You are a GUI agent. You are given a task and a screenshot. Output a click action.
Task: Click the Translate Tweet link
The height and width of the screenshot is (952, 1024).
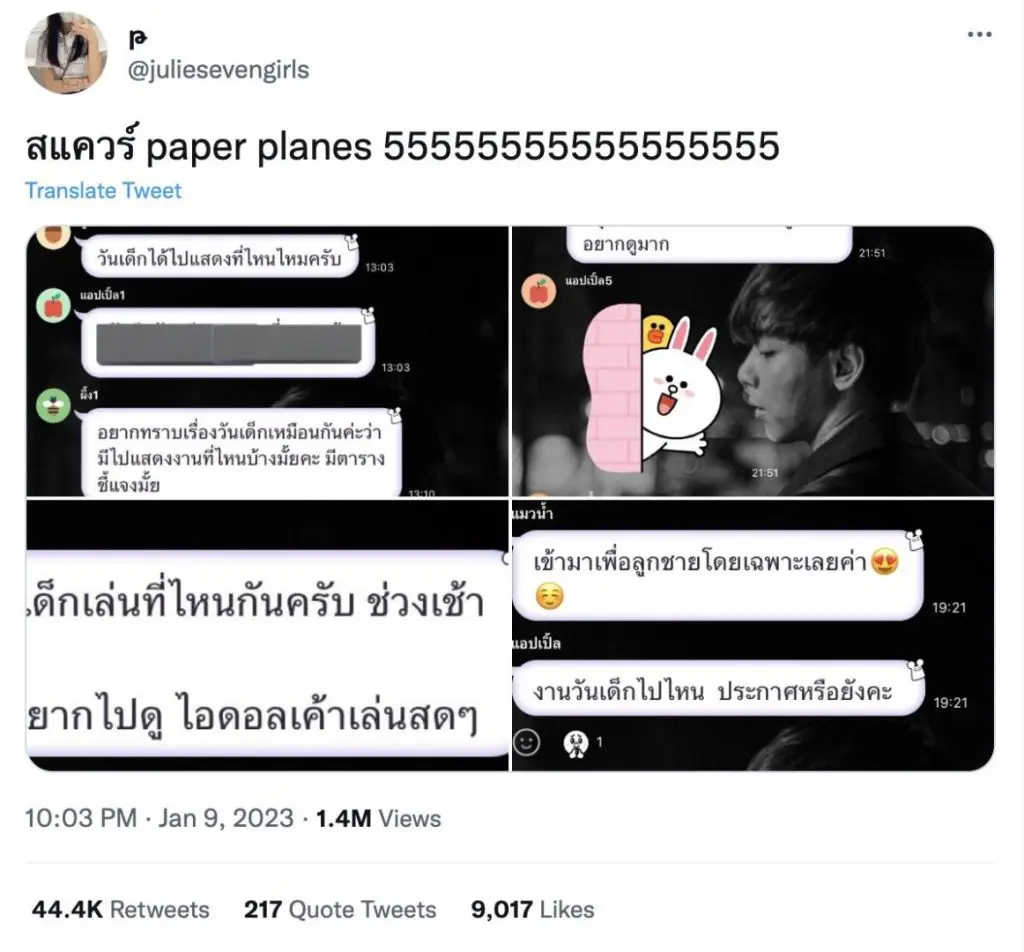pos(103,191)
